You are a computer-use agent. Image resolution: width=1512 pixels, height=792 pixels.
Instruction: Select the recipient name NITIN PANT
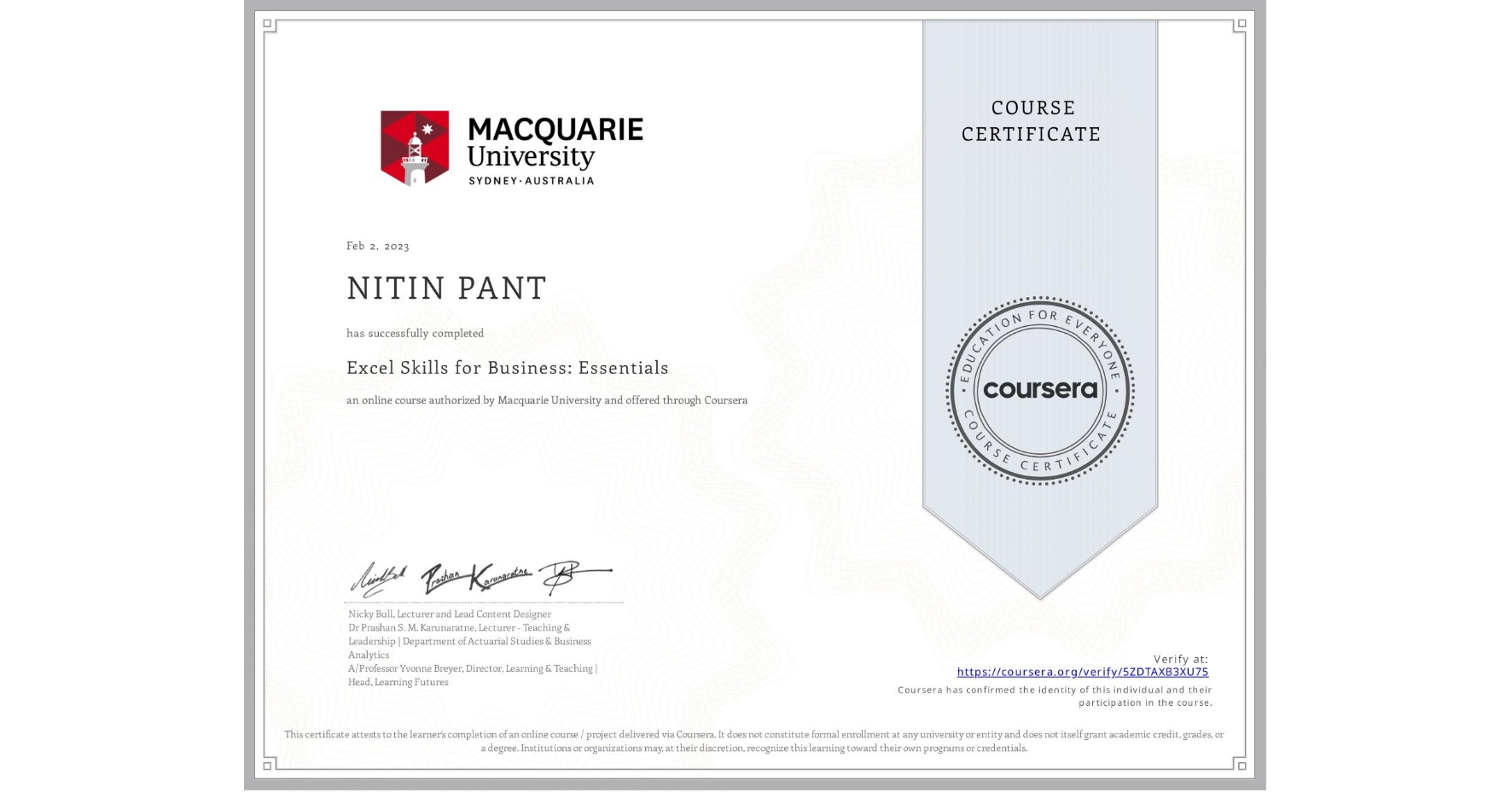point(445,288)
